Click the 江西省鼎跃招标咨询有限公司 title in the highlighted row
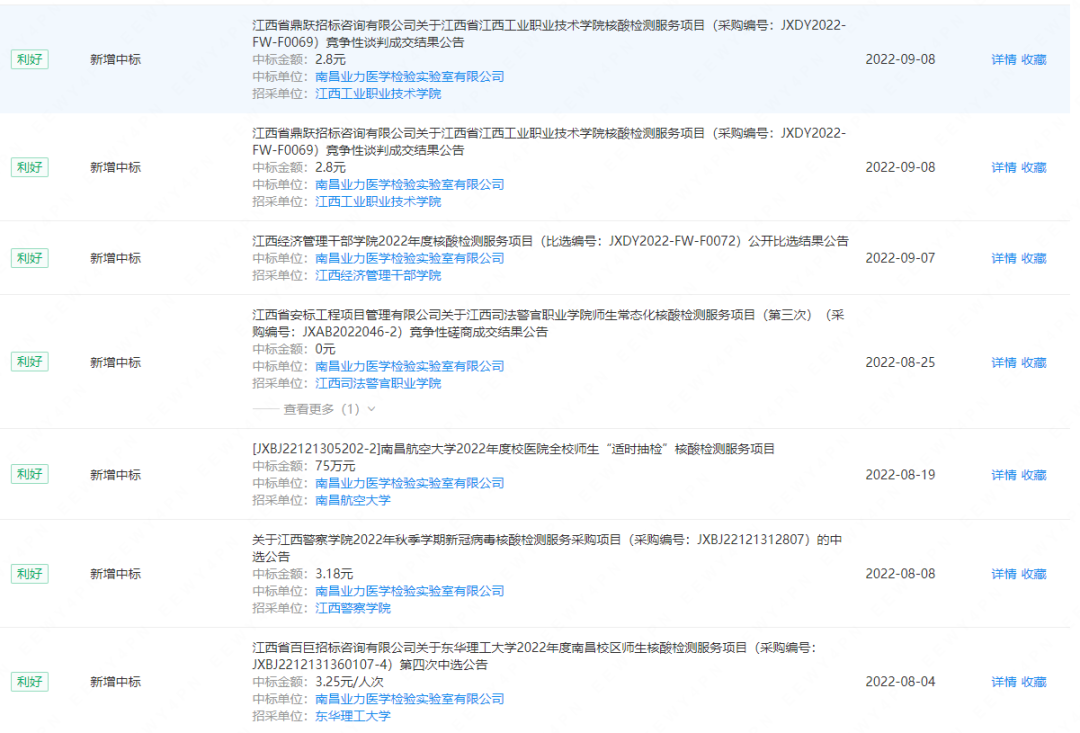 [549, 33]
